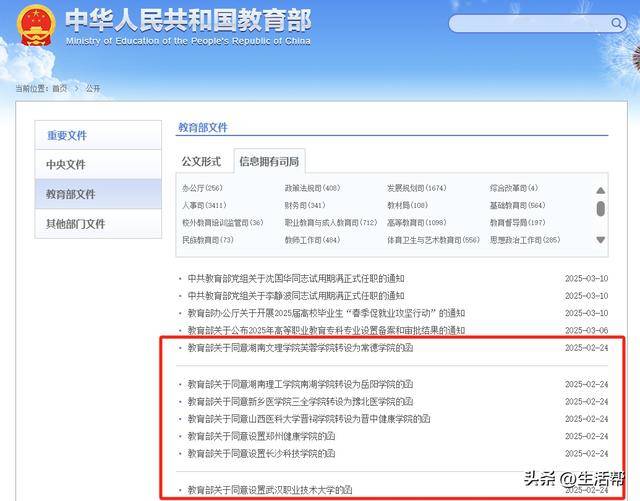Filter by 教育督导局 department

tap(518, 223)
